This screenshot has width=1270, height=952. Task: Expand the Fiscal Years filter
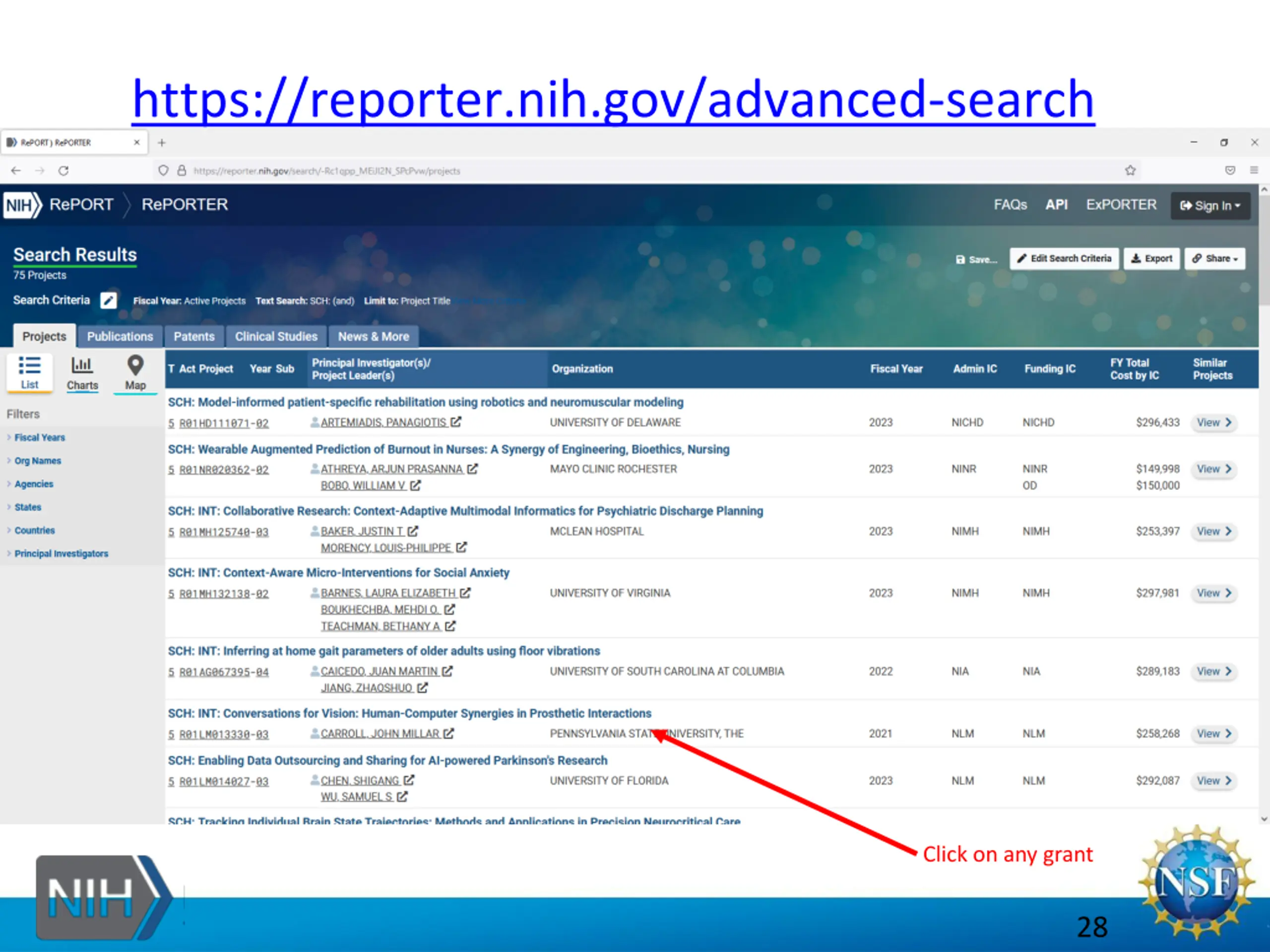[40, 437]
